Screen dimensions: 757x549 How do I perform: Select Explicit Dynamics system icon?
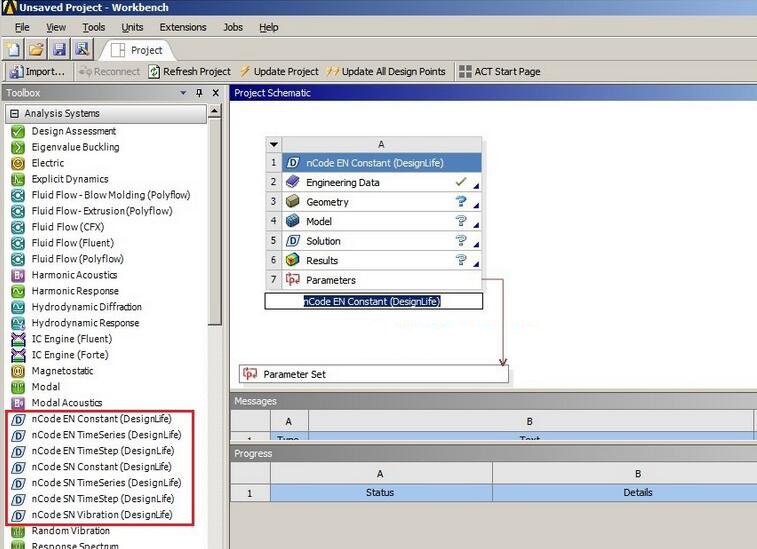click(18, 179)
